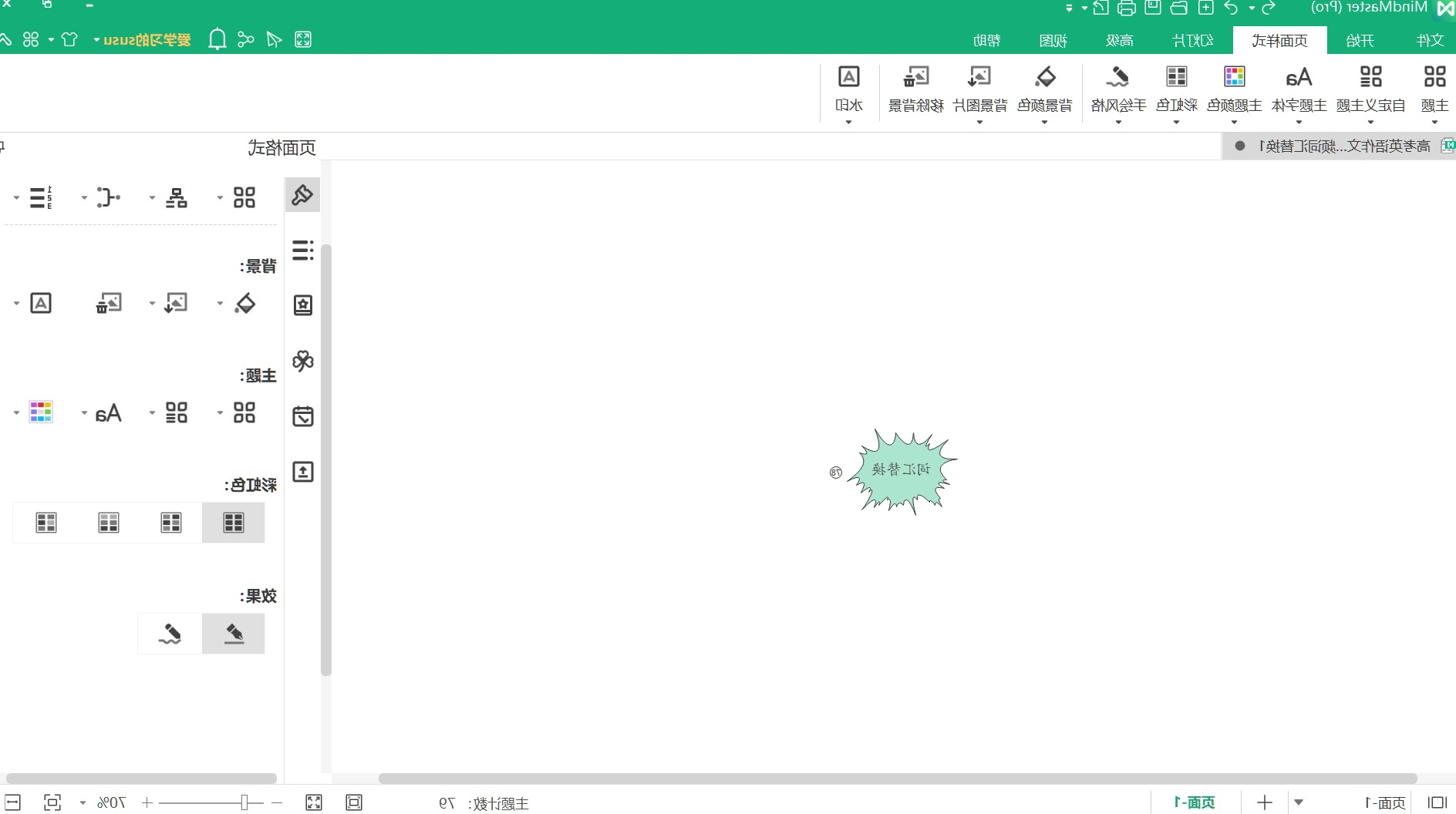The image size is (1456, 814).
Task: Select straight-line pen option under 效果
Action: point(234,634)
